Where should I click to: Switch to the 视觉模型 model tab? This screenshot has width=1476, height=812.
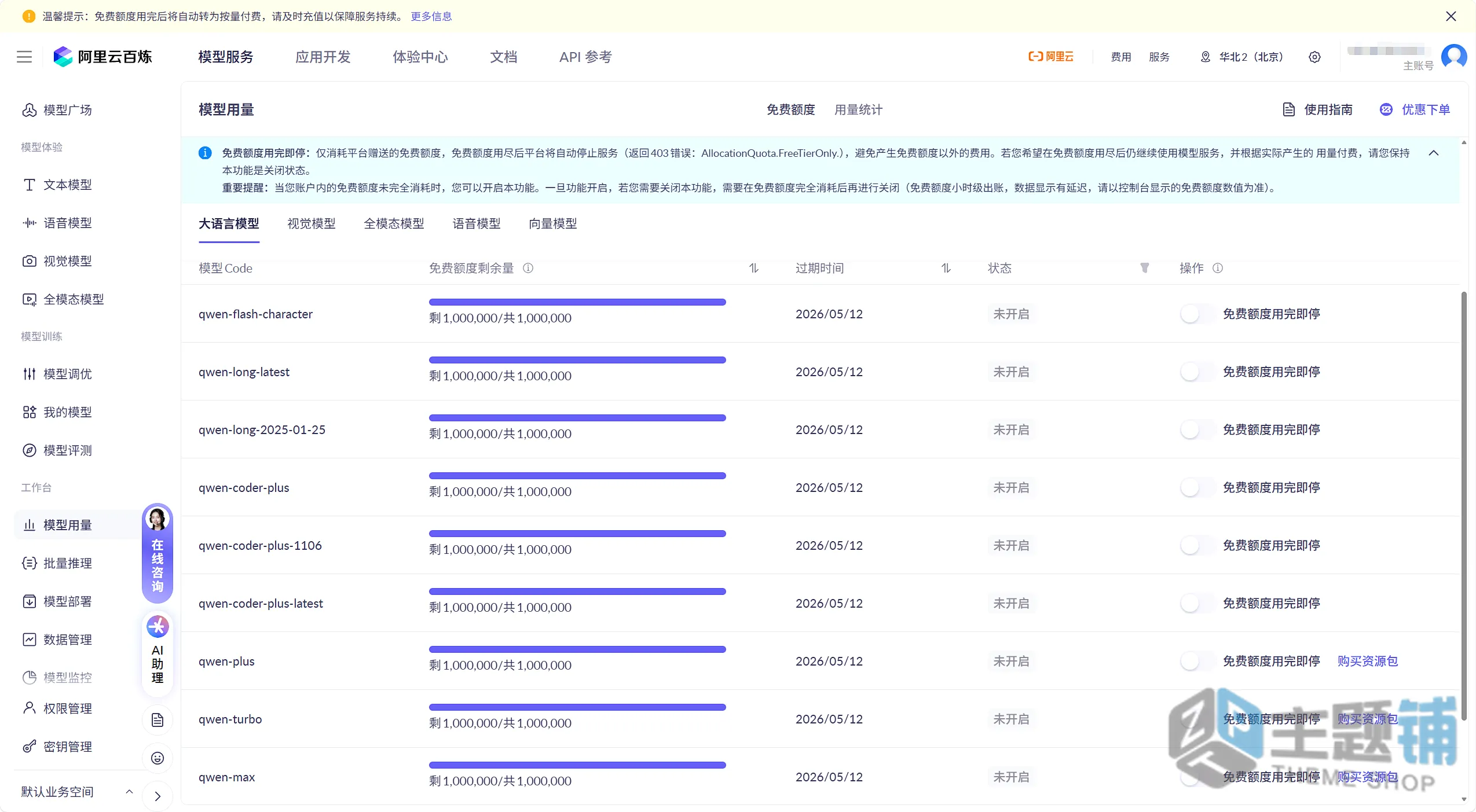click(312, 223)
